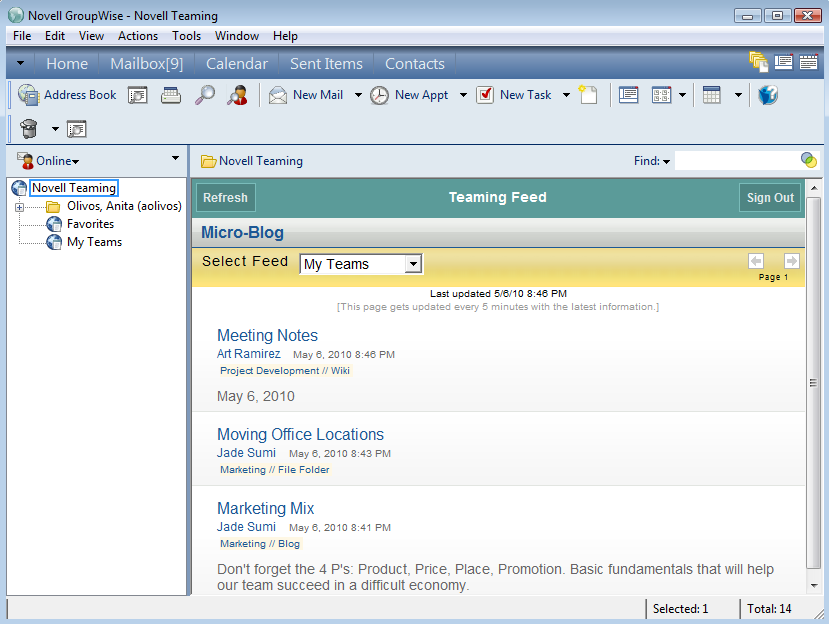829x624 pixels.
Task: Open nav bar customize dropdown arrow
Action: click(20, 63)
